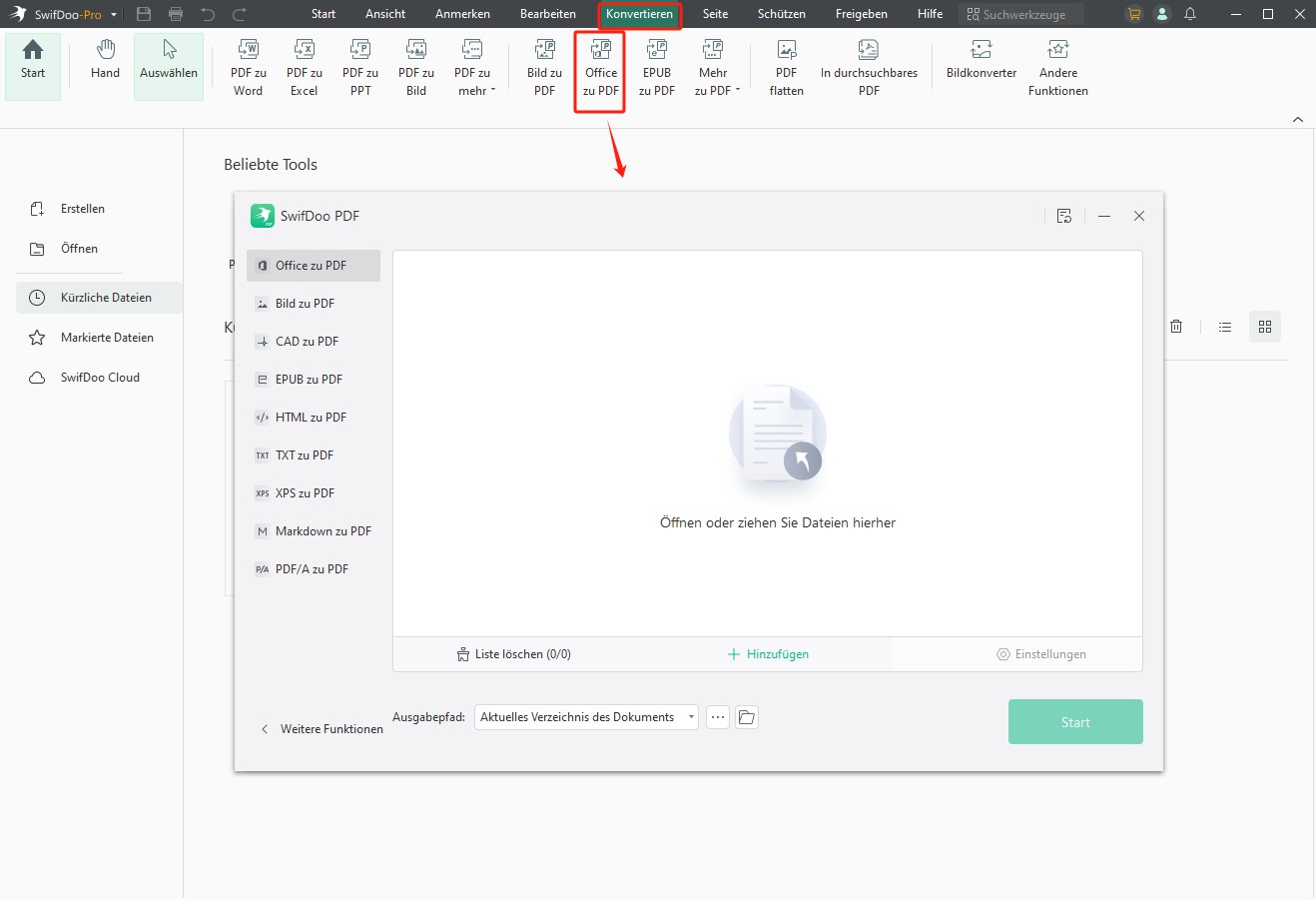Open SwifDoo Cloud in the sidebar
Image resolution: width=1316 pixels, height=900 pixels.
tap(99, 378)
